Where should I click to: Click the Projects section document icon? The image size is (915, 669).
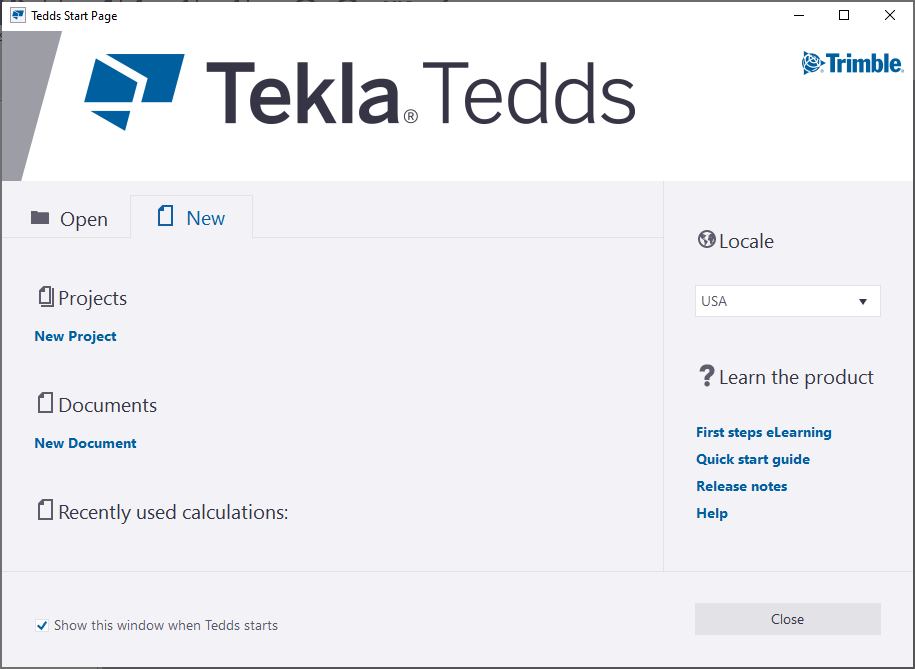[45, 297]
